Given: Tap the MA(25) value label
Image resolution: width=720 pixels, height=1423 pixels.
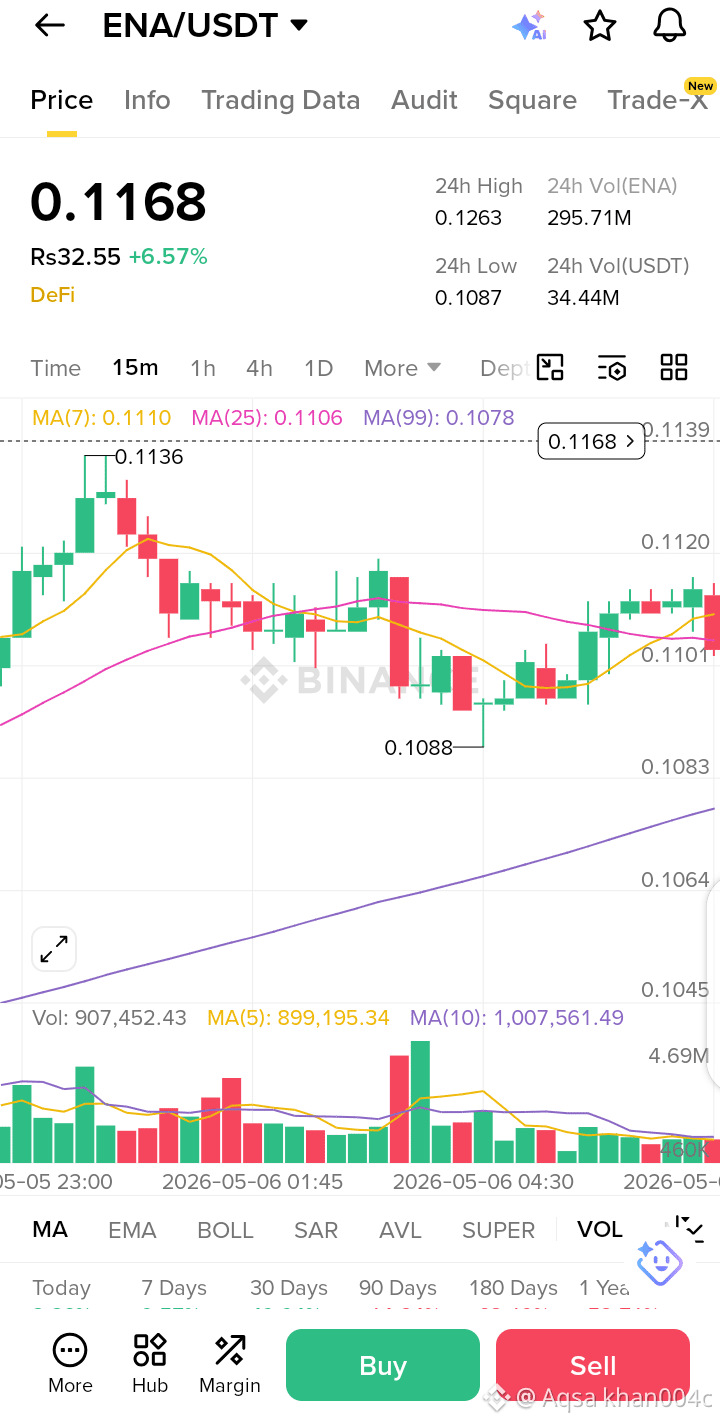Looking at the screenshot, I should pyautogui.click(x=267, y=418).
